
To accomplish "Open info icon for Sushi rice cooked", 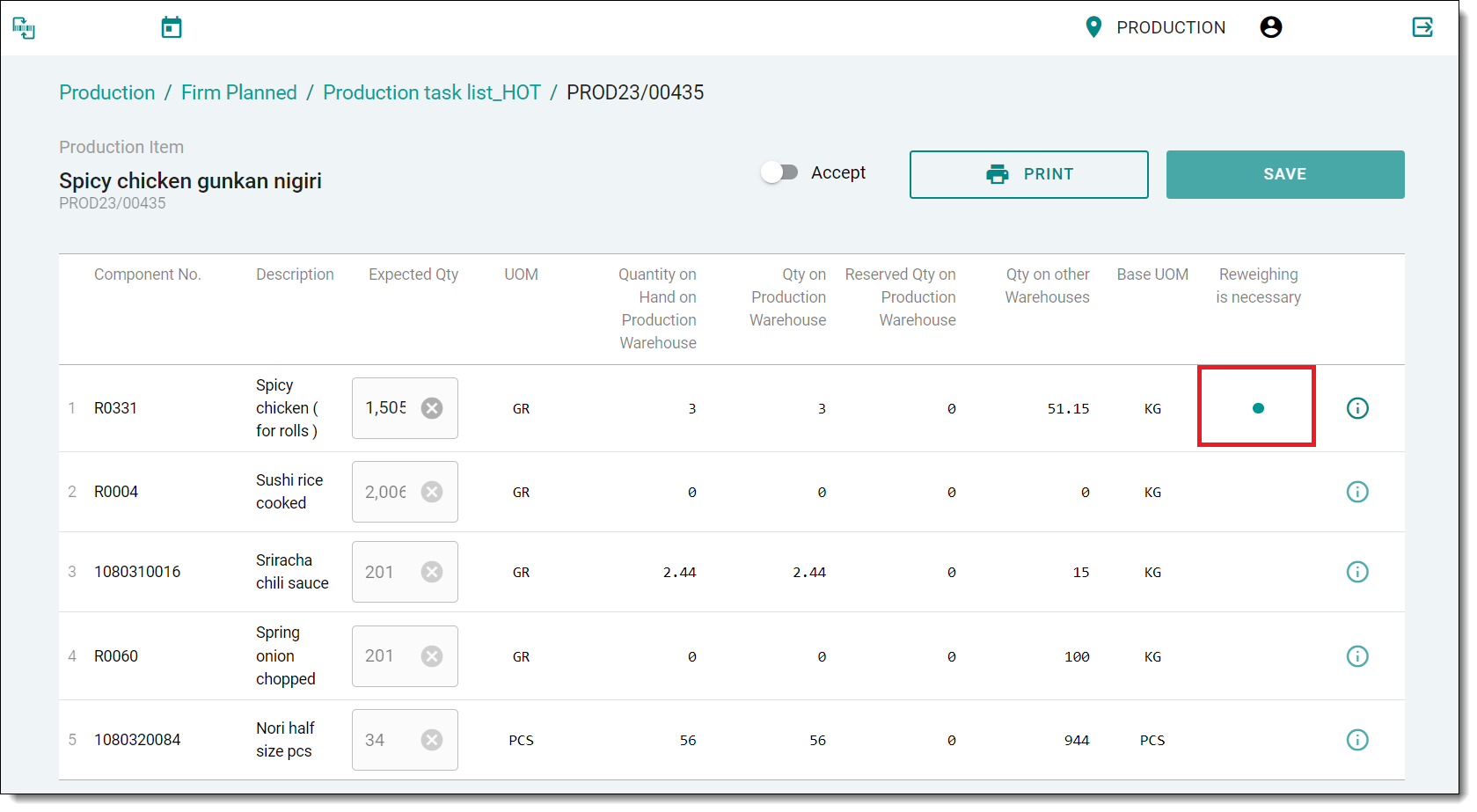I will click(x=1357, y=492).
